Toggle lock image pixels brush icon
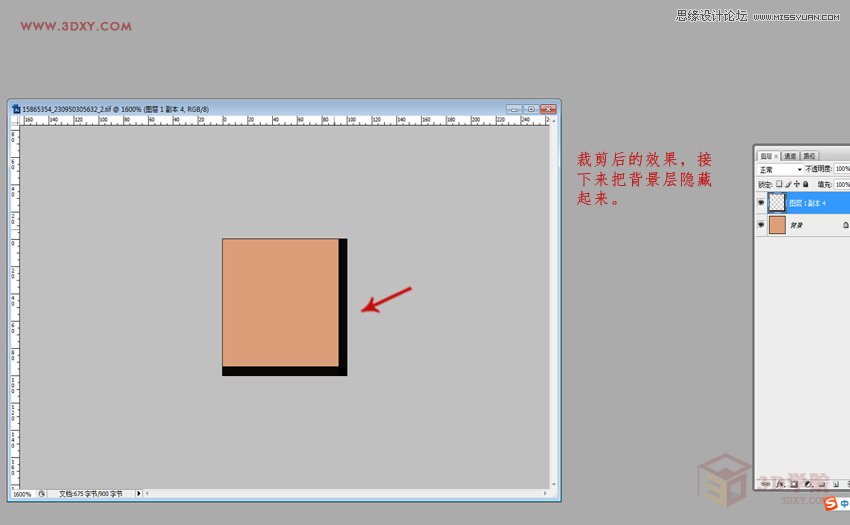 788,184
